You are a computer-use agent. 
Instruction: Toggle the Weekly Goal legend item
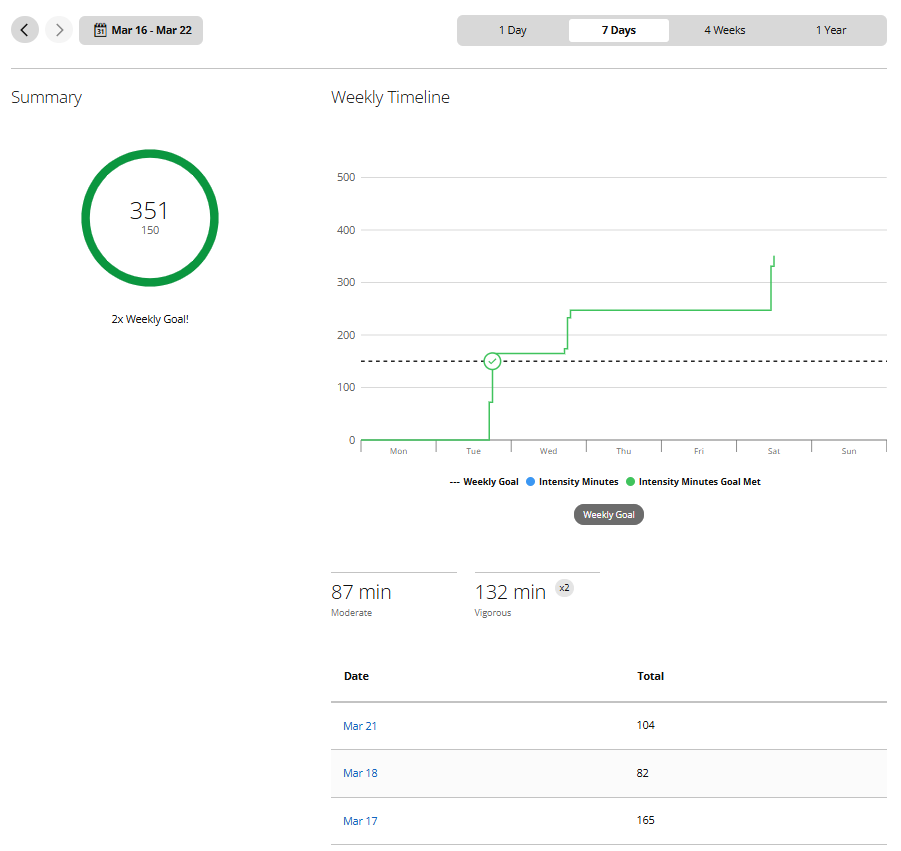tap(483, 481)
